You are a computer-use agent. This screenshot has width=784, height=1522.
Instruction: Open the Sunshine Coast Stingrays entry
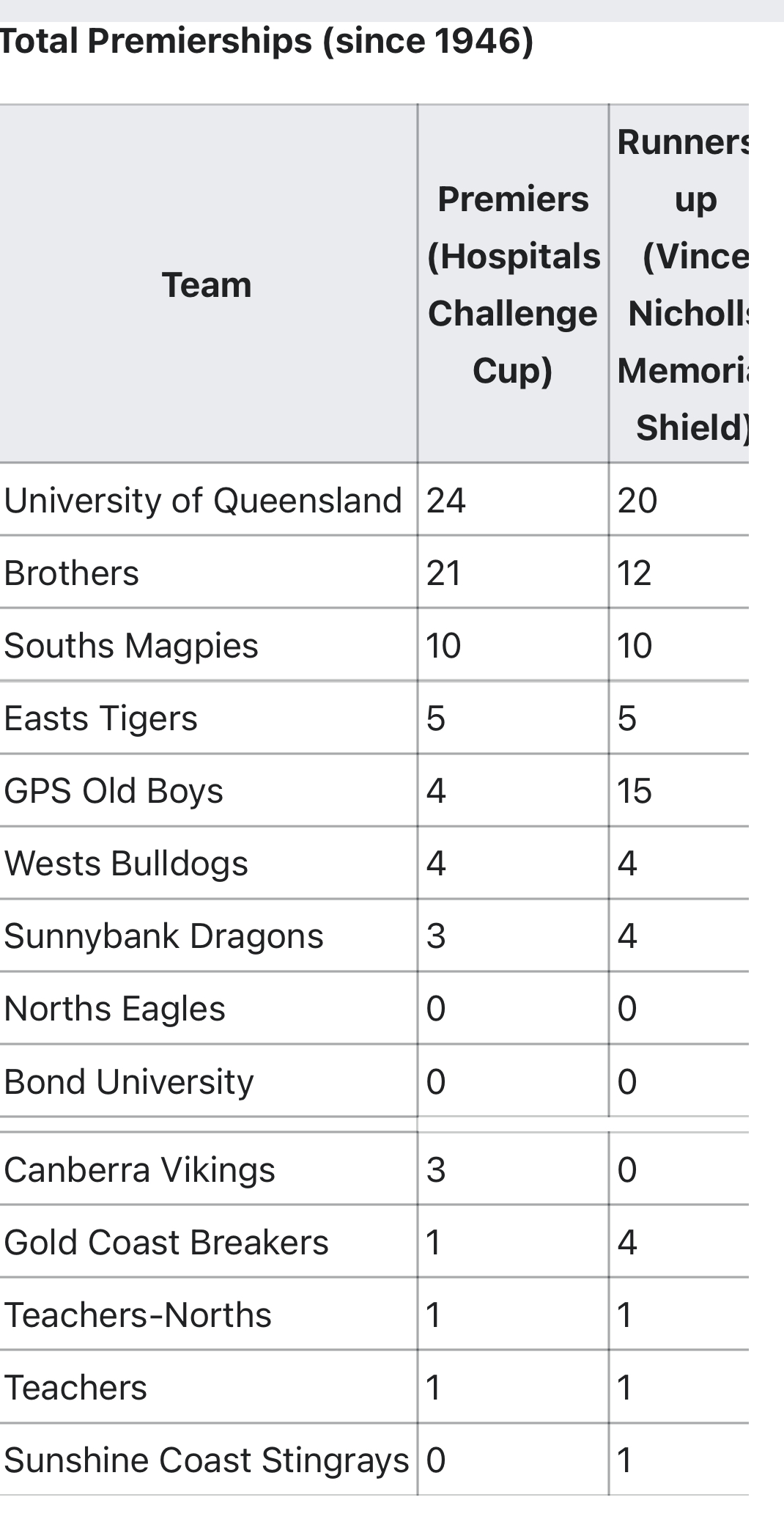point(206,1460)
